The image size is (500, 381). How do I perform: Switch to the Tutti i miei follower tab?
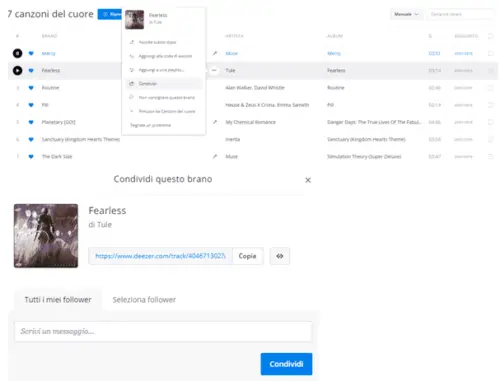coord(58,300)
